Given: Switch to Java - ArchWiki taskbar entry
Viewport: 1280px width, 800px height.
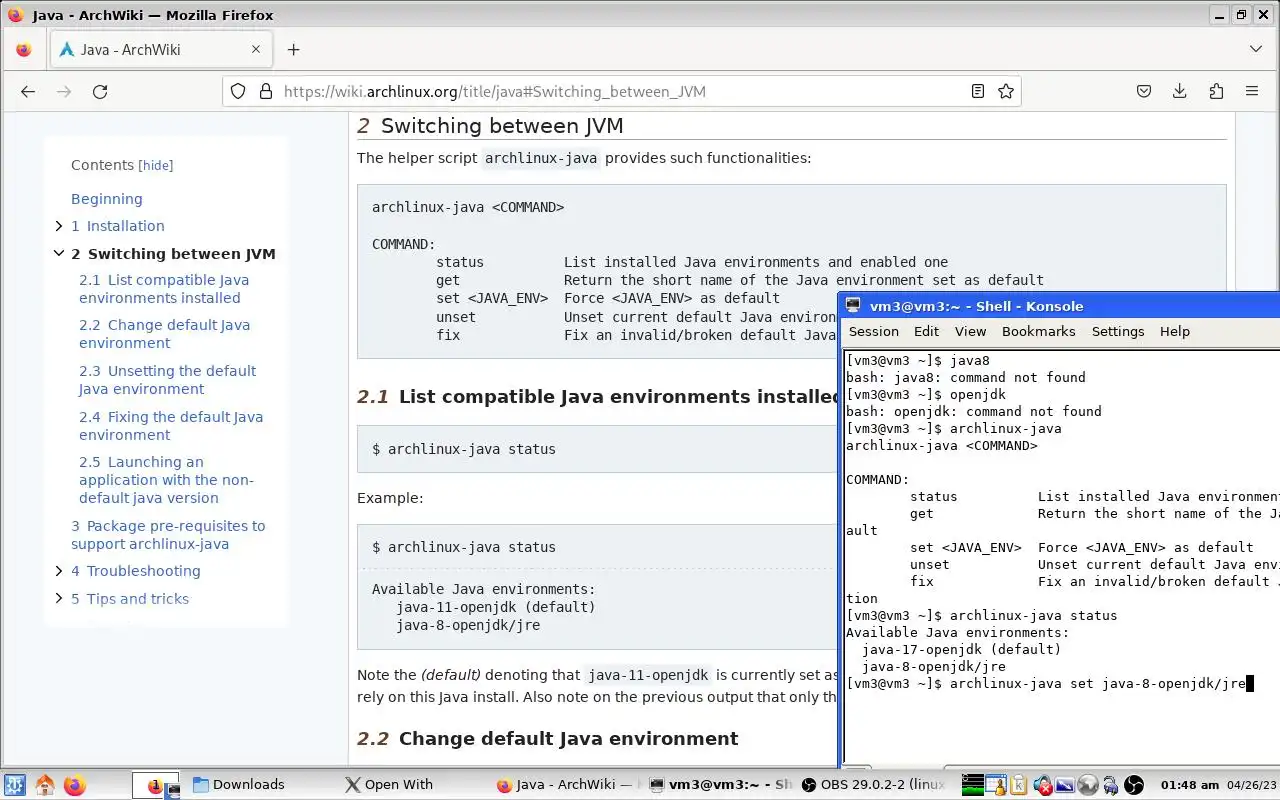Looking at the screenshot, I should 565,785.
